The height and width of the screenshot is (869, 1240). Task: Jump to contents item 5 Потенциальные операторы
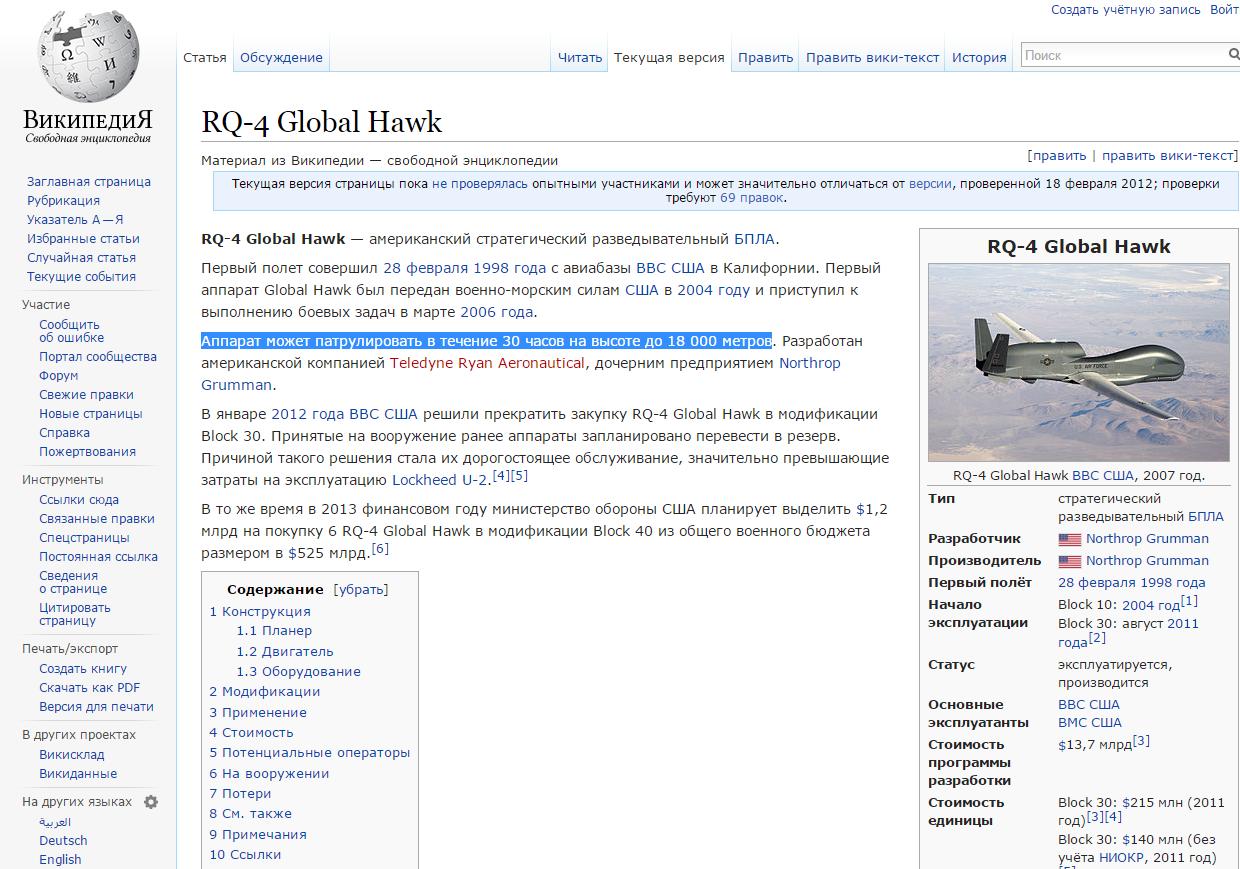point(310,753)
